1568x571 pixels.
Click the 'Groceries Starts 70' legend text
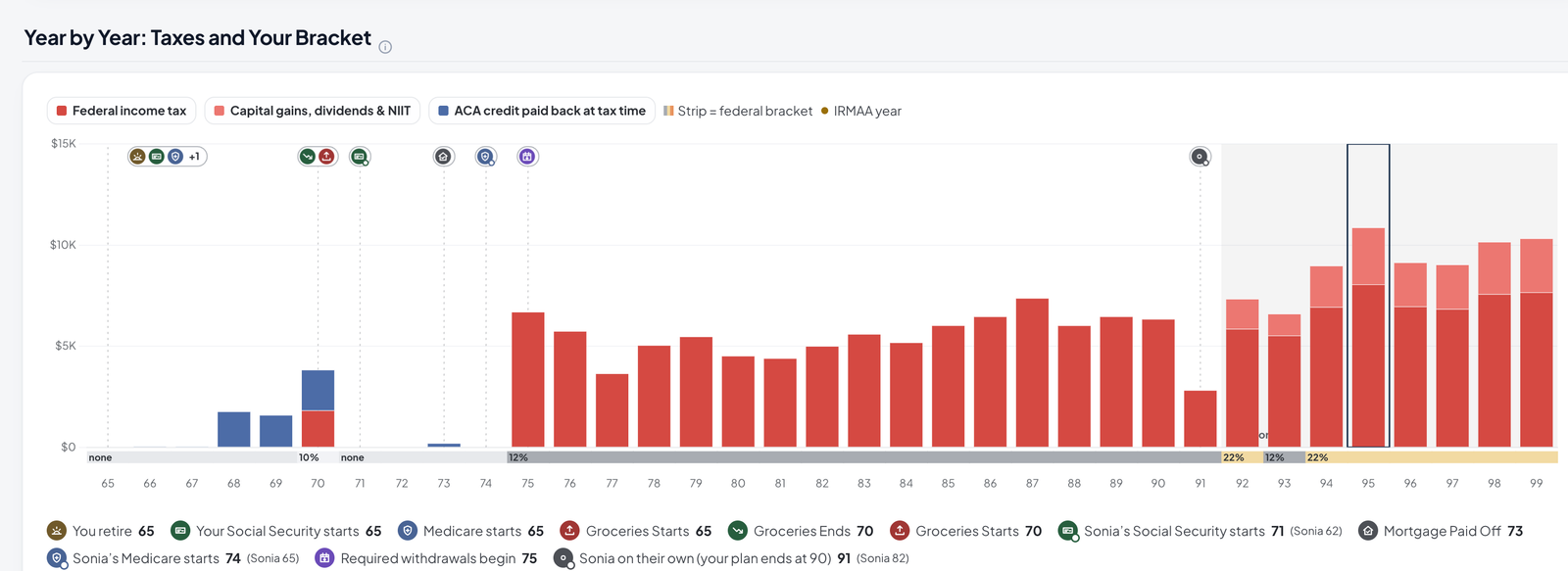pos(979,531)
